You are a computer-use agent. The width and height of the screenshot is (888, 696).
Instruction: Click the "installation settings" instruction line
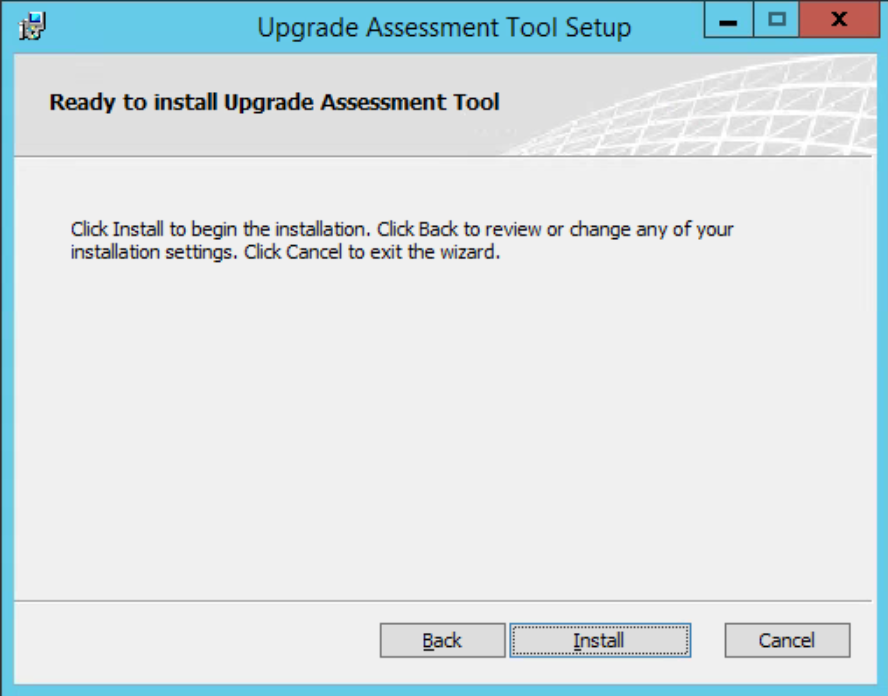click(x=285, y=251)
